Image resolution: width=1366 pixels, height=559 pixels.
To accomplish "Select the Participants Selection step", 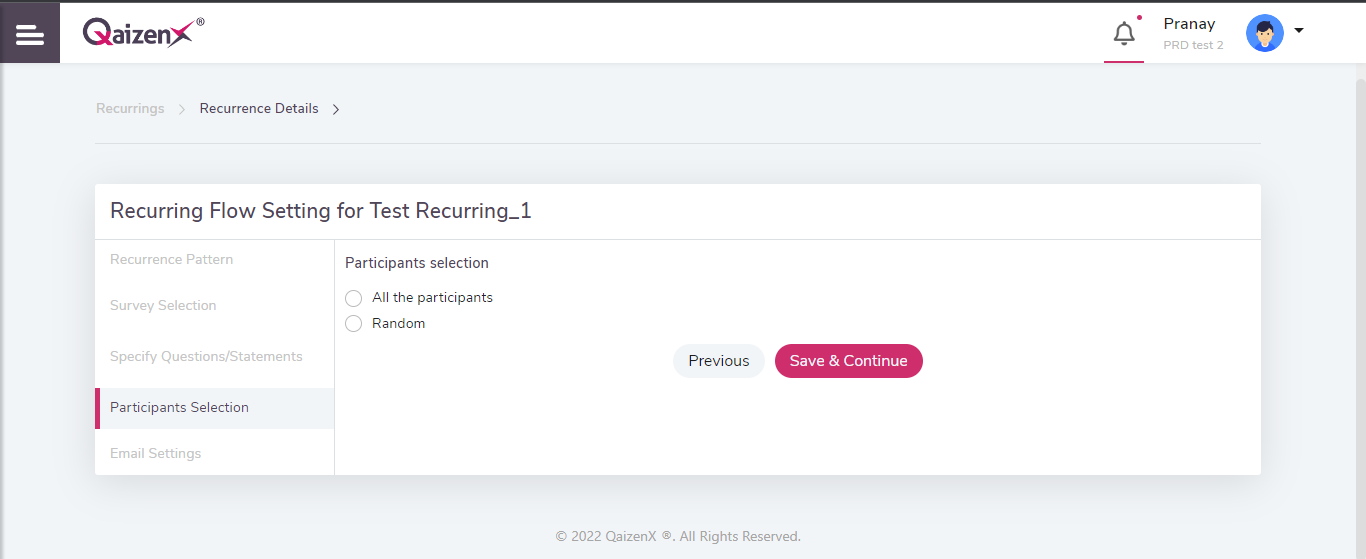I will (x=179, y=407).
